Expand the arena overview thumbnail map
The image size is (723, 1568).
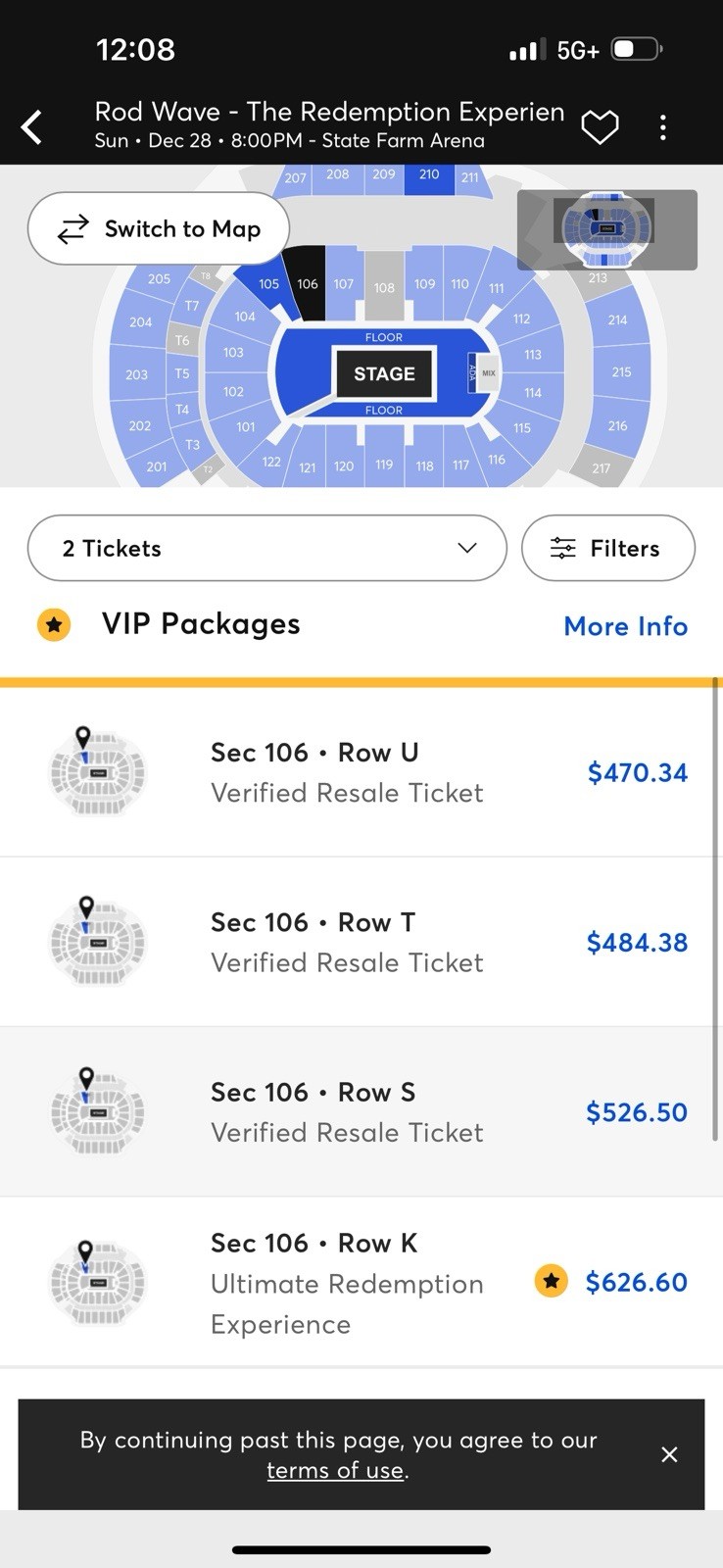pyautogui.click(x=605, y=229)
